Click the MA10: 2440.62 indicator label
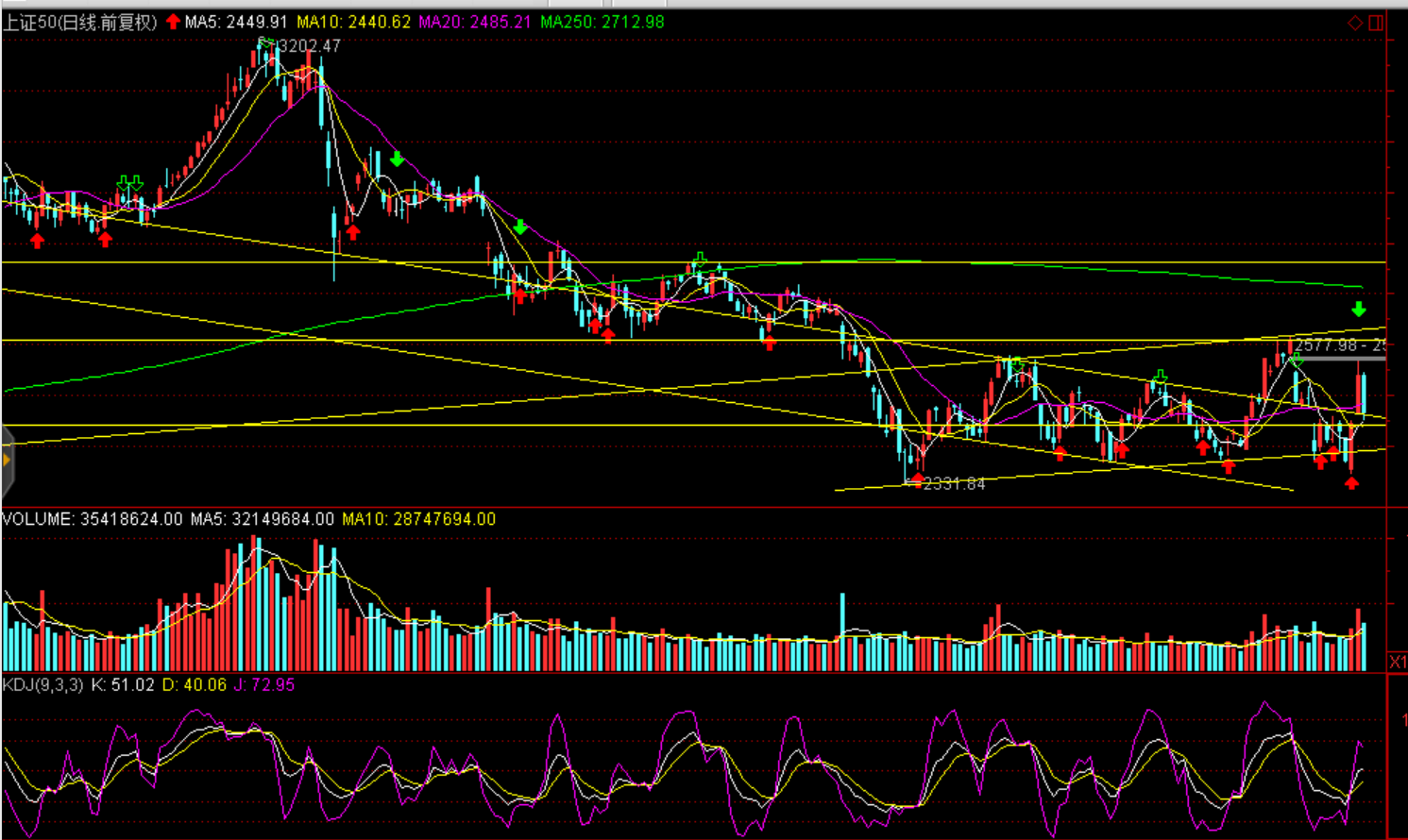This screenshot has height=840, width=1408. [354, 22]
